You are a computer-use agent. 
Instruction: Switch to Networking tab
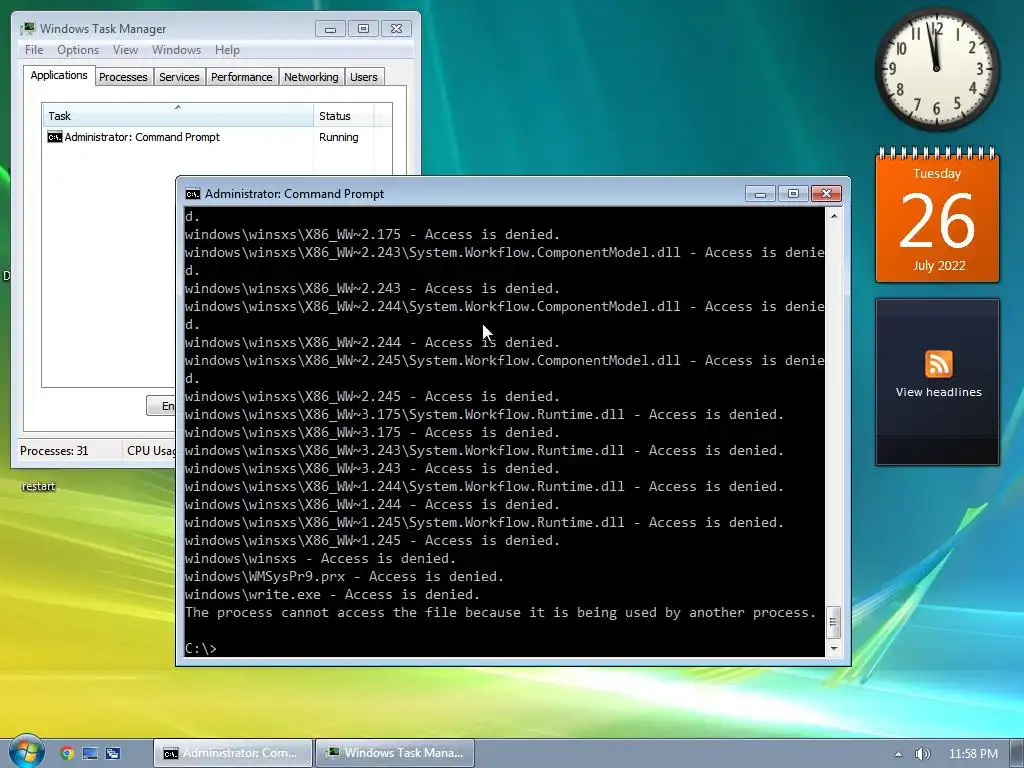(311, 77)
